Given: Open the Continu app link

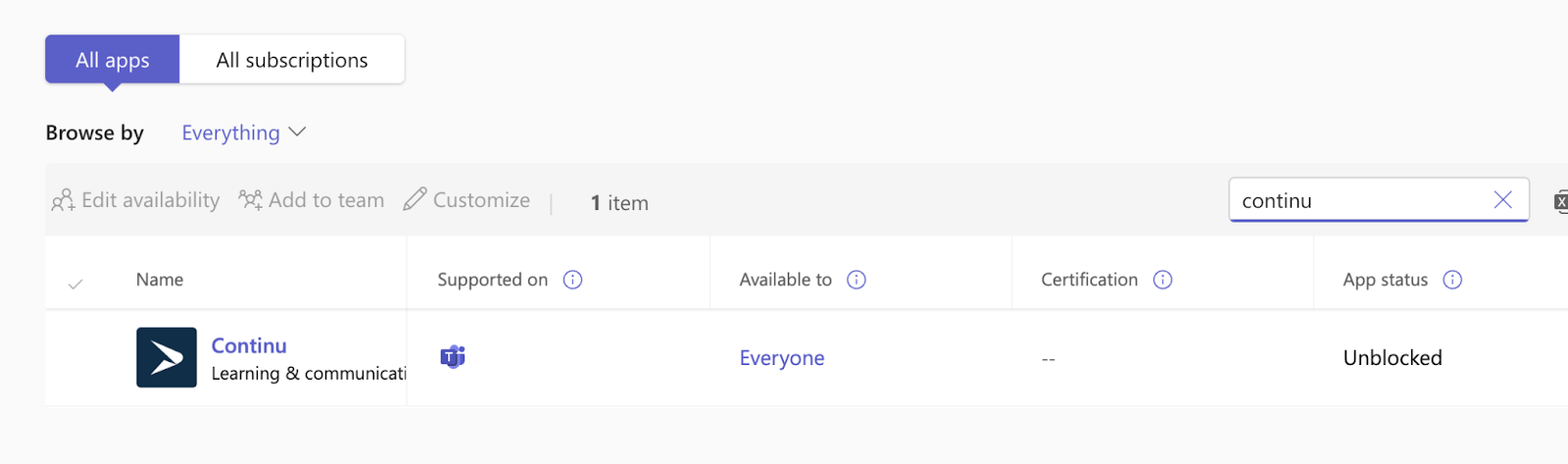Looking at the screenshot, I should click(249, 345).
